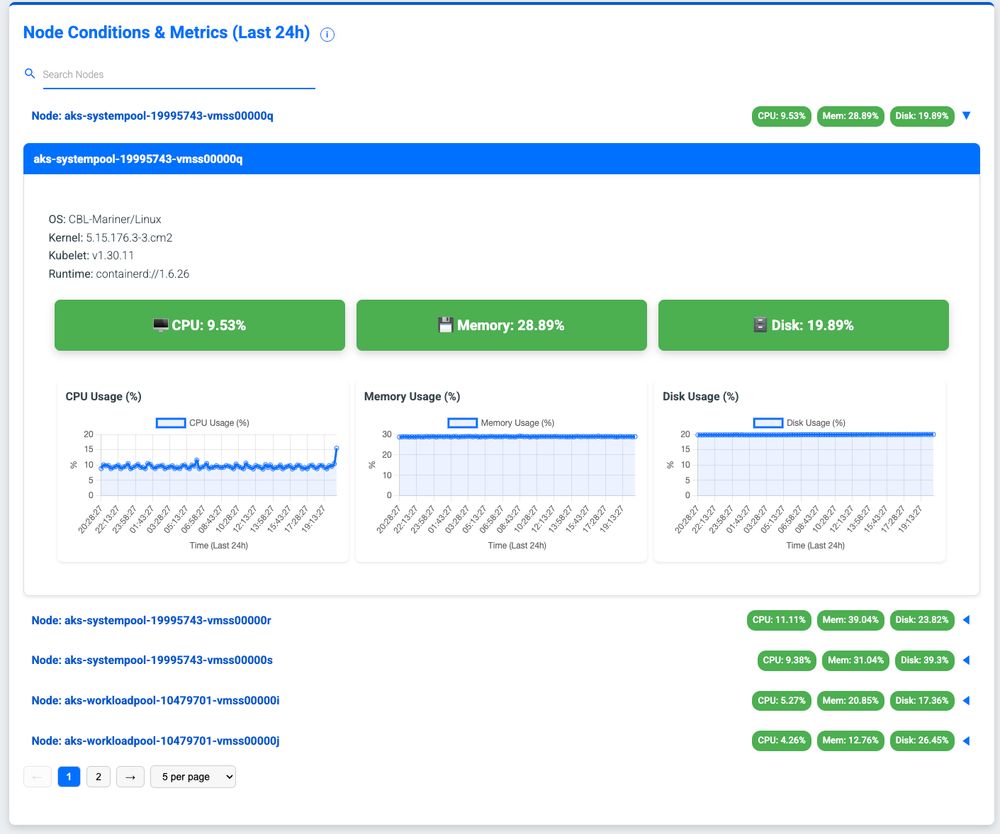The width and height of the screenshot is (1000, 834).
Task: Click the blue aks-systempool-19995743-vmss00000q panel header
Action: point(501,159)
